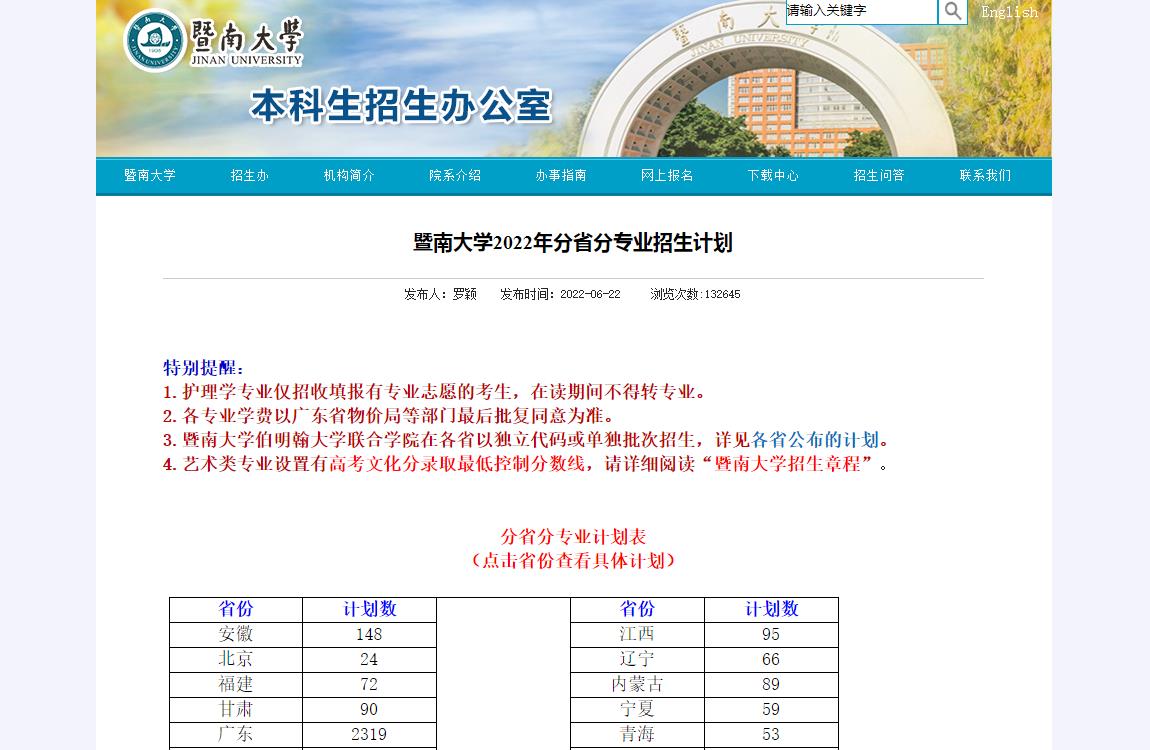Click the 90 plan count for 甘肃
Screen dimensions: 1150x750
(369, 709)
